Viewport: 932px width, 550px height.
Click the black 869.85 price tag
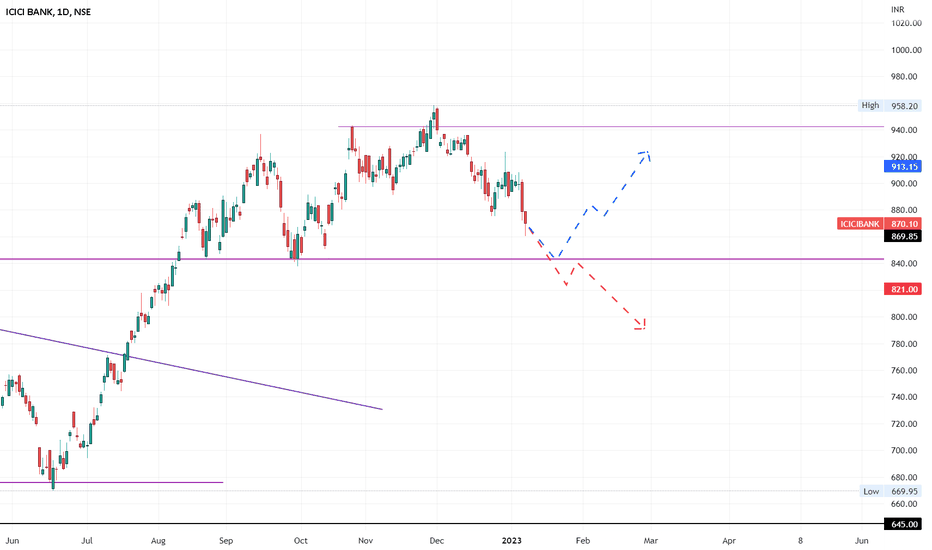point(903,237)
